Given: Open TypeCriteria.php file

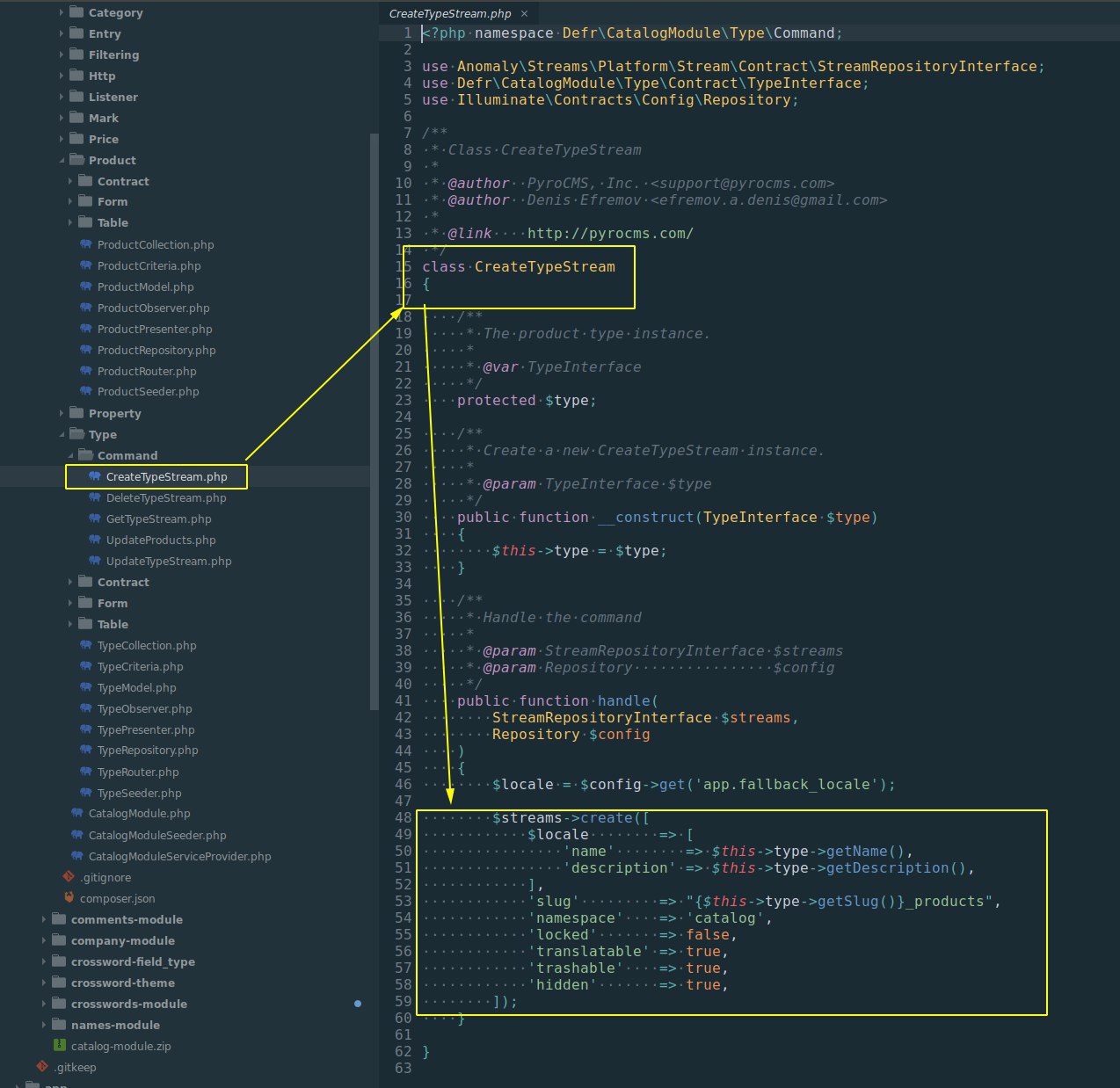Looking at the screenshot, I should 141,666.
